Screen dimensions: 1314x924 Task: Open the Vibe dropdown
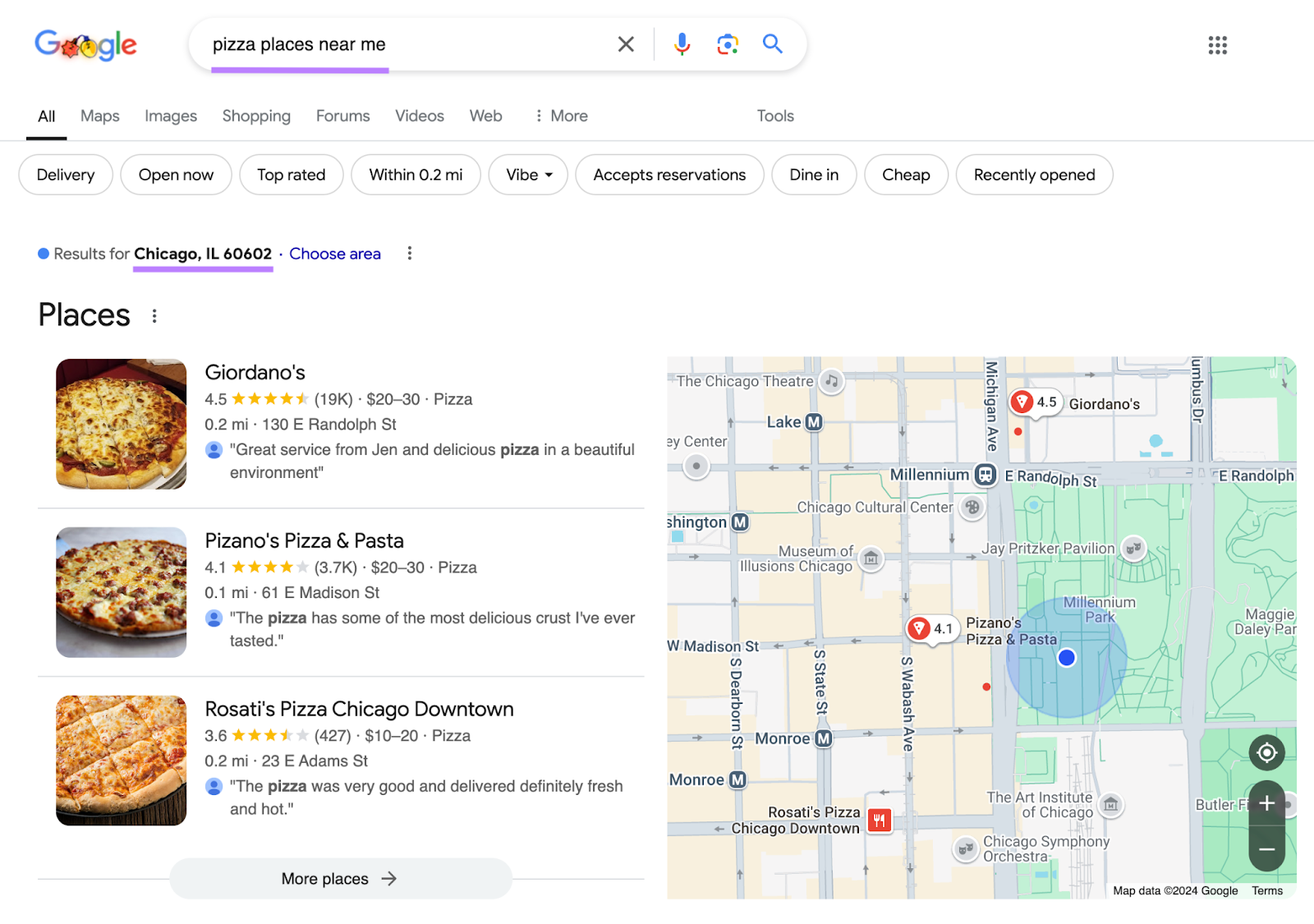click(528, 174)
